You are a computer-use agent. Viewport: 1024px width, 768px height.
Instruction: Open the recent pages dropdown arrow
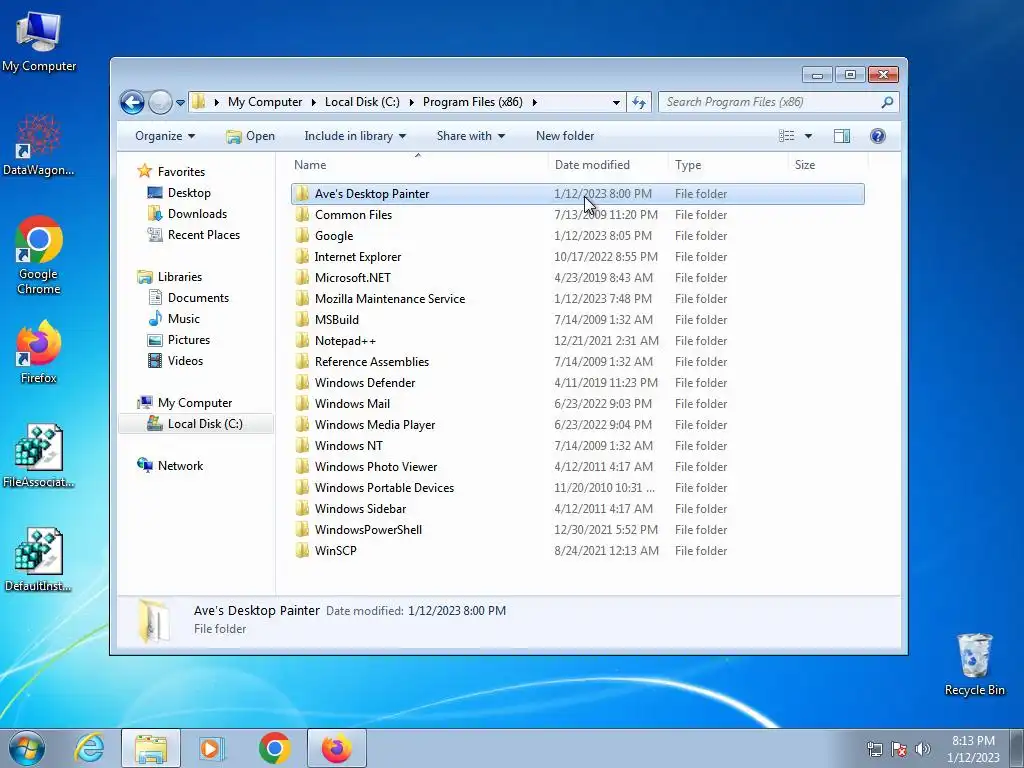[x=180, y=103]
